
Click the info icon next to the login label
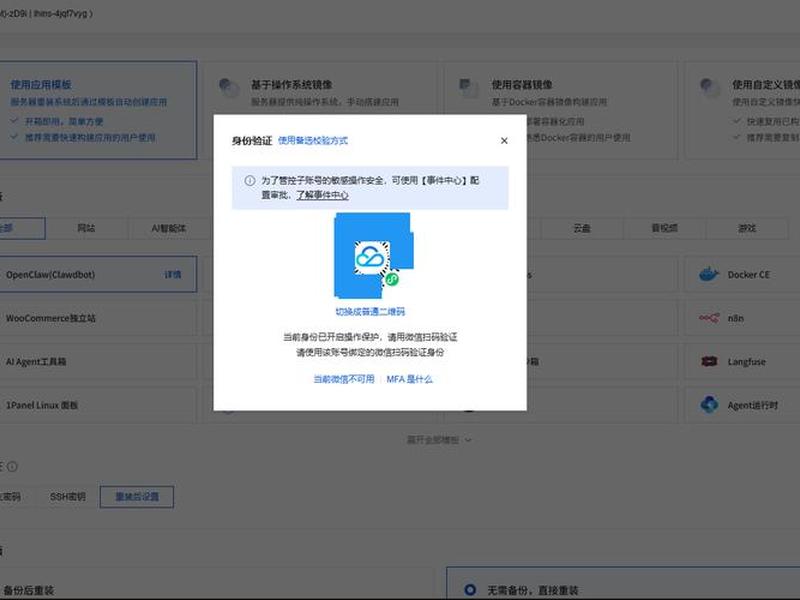click(12, 466)
